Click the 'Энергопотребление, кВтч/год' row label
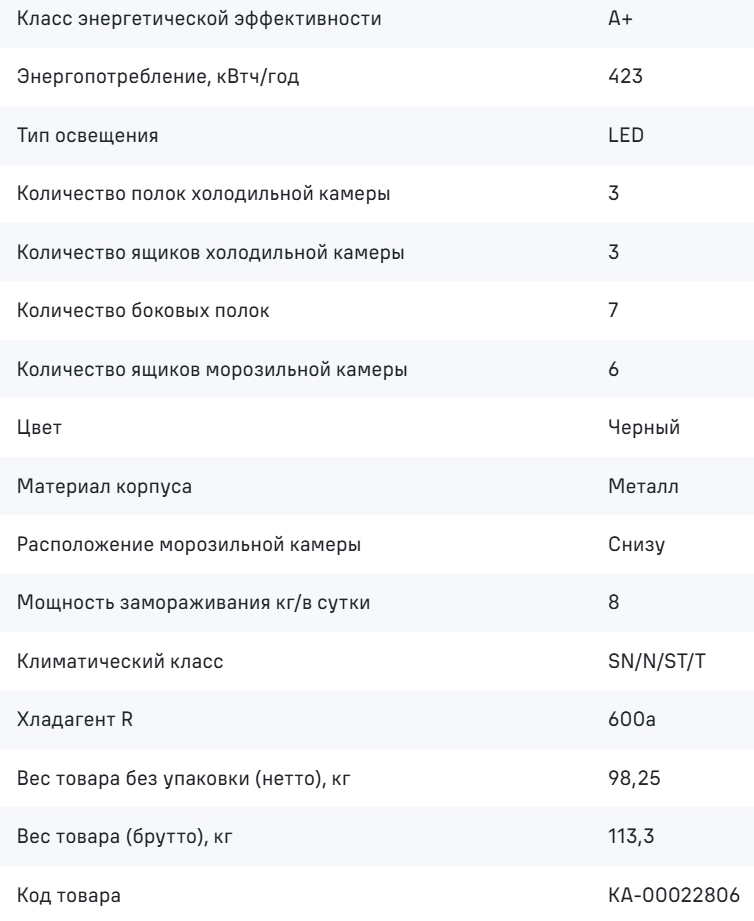This screenshot has width=754, height=921. click(158, 76)
